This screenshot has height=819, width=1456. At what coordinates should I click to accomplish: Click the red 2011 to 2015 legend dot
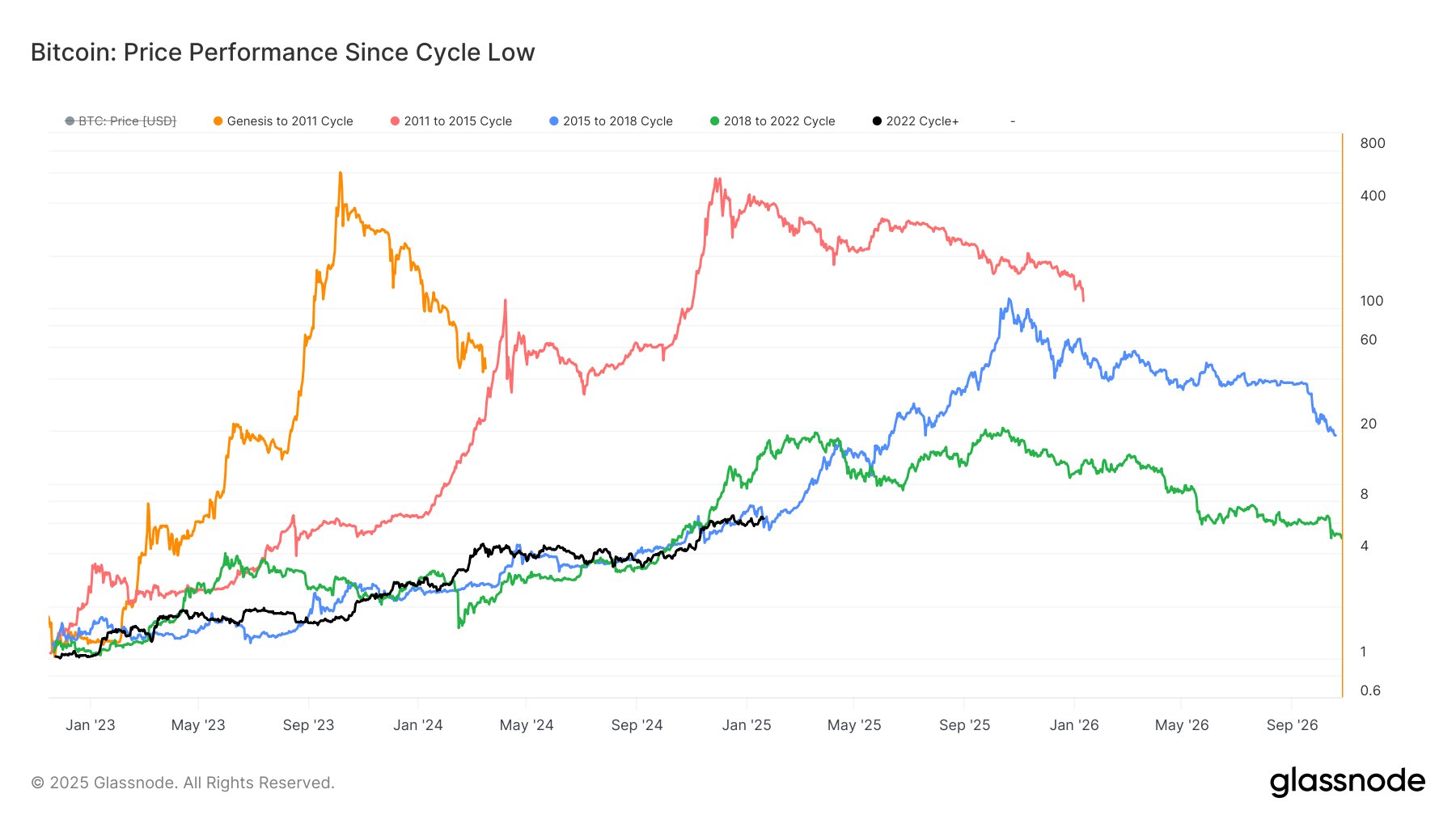point(395,121)
